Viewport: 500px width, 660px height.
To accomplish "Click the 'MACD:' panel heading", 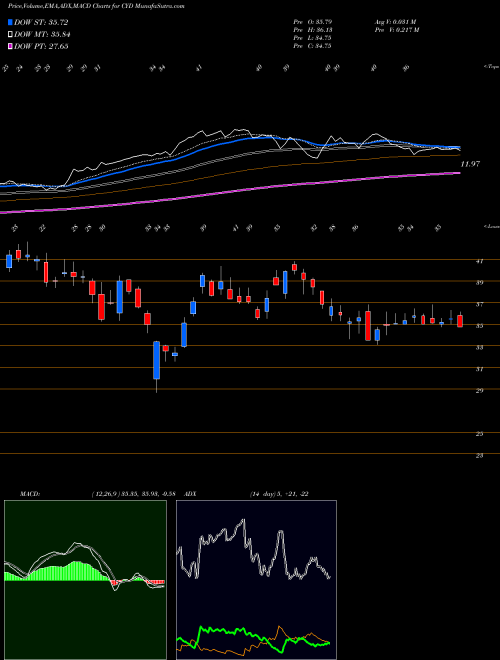I will tap(29, 493).
